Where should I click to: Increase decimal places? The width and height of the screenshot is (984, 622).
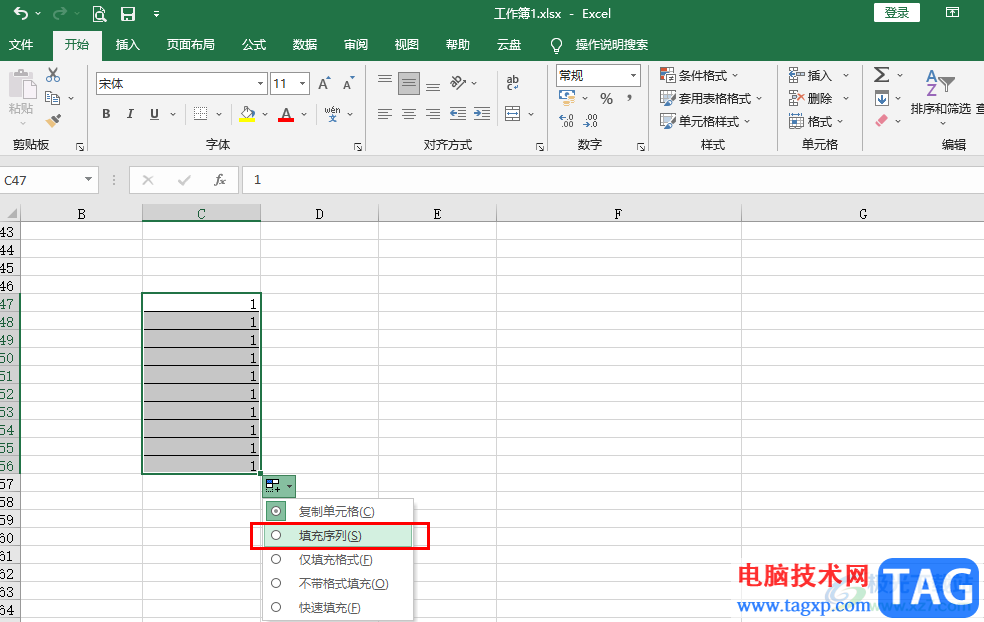(566, 121)
